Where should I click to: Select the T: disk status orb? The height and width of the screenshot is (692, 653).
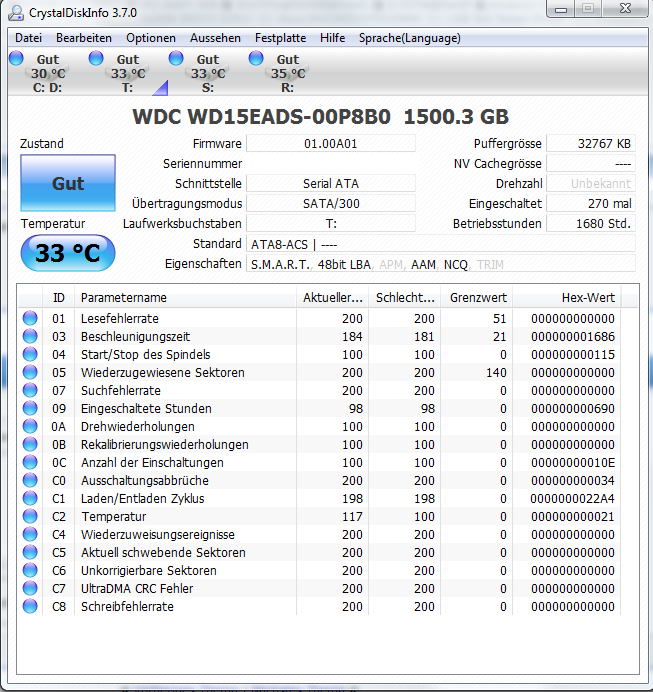(x=96, y=58)
